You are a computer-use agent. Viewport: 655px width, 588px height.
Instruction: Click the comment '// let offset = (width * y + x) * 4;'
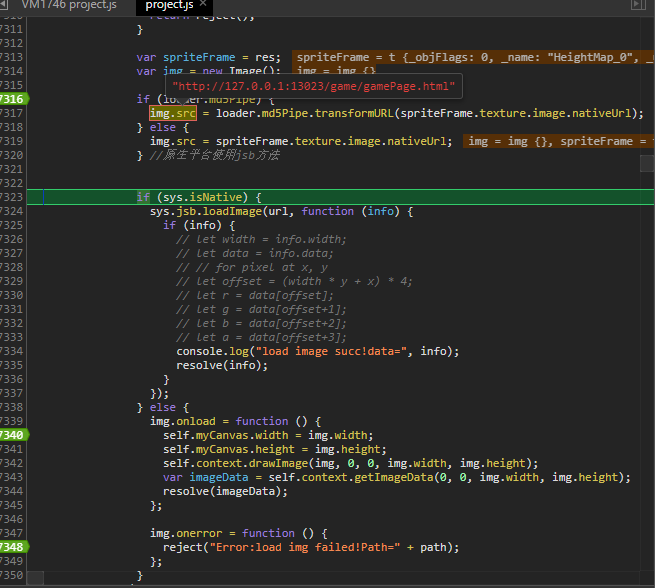pyautogui.click(x=294, y=281)
